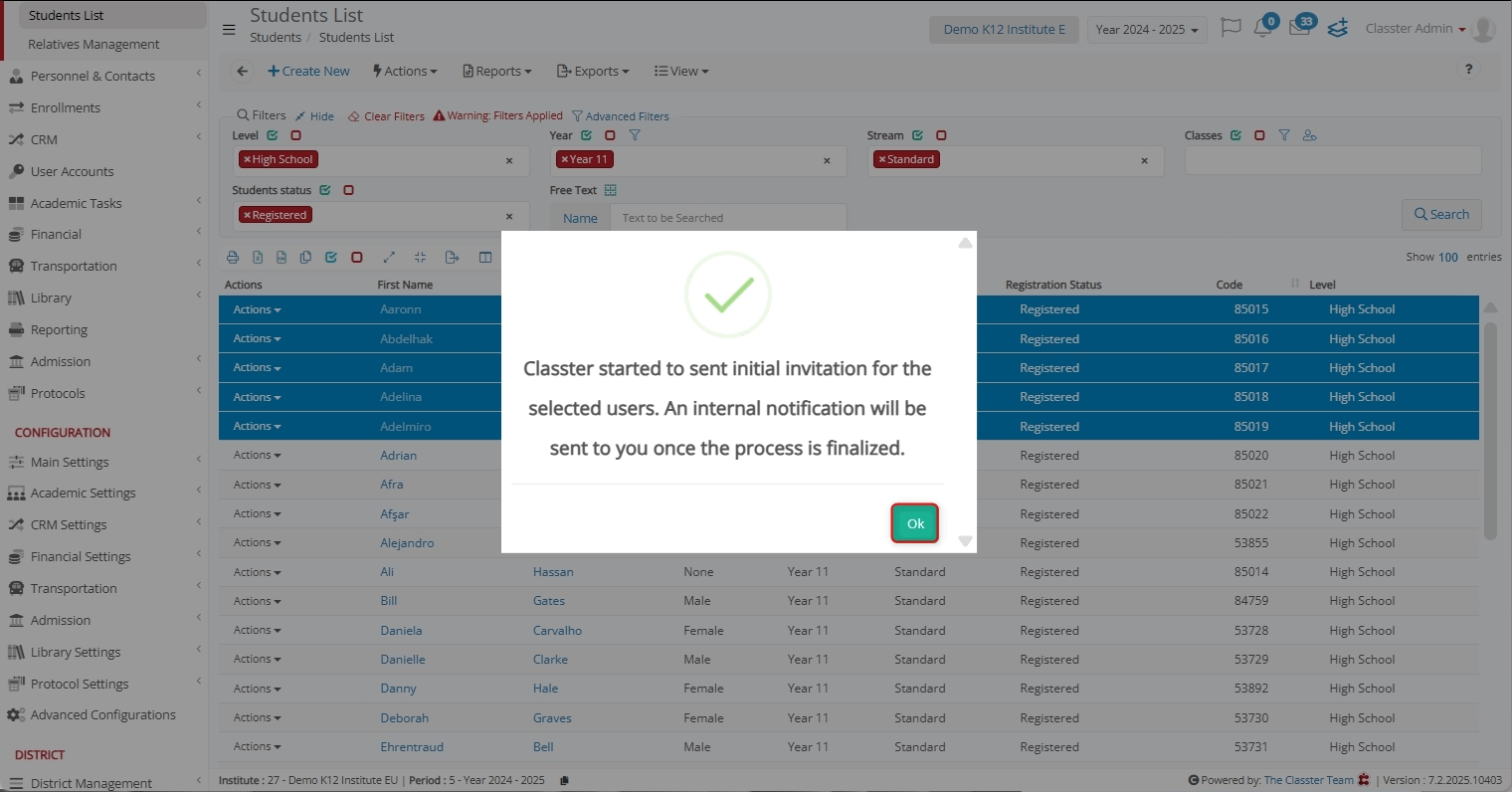Expand the Classter Admin user menu

pos(1415,29)
